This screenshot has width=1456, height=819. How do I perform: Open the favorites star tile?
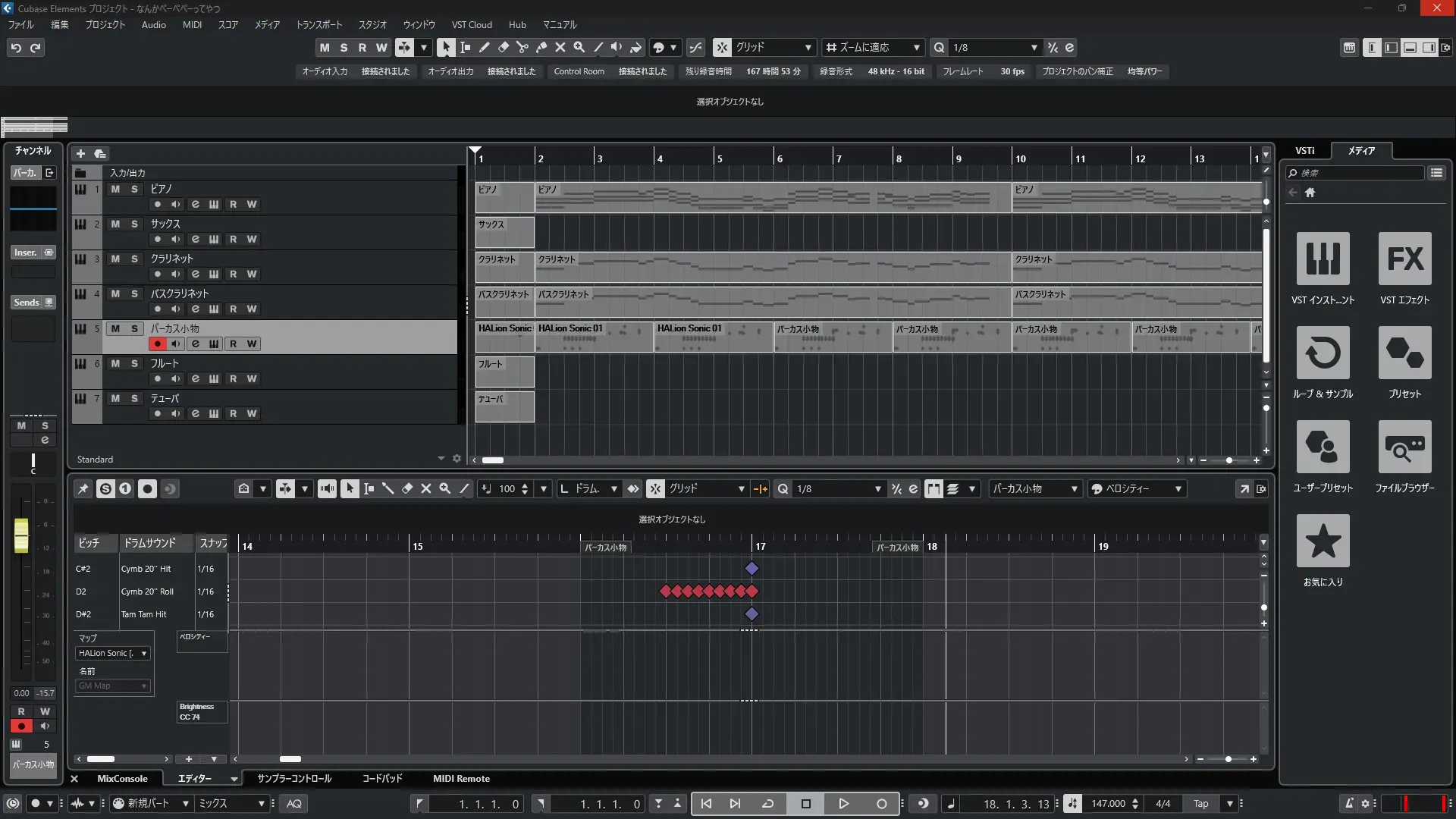[x=1323, y=541]
